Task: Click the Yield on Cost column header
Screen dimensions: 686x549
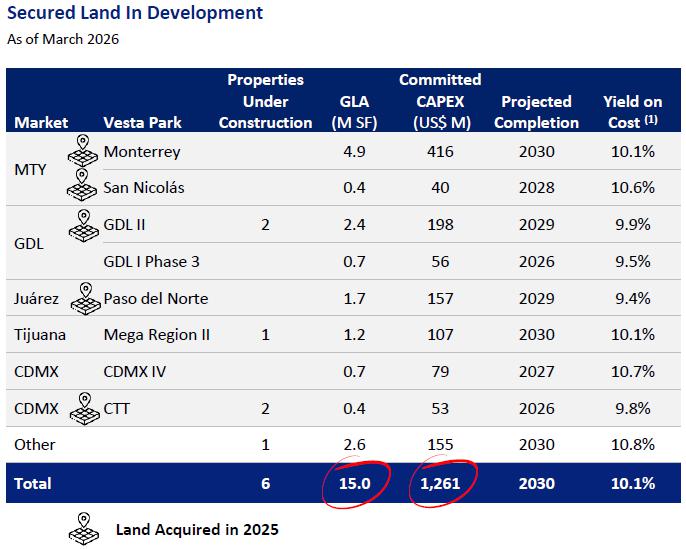Action: pyautogui.click(x=633, y=112)
